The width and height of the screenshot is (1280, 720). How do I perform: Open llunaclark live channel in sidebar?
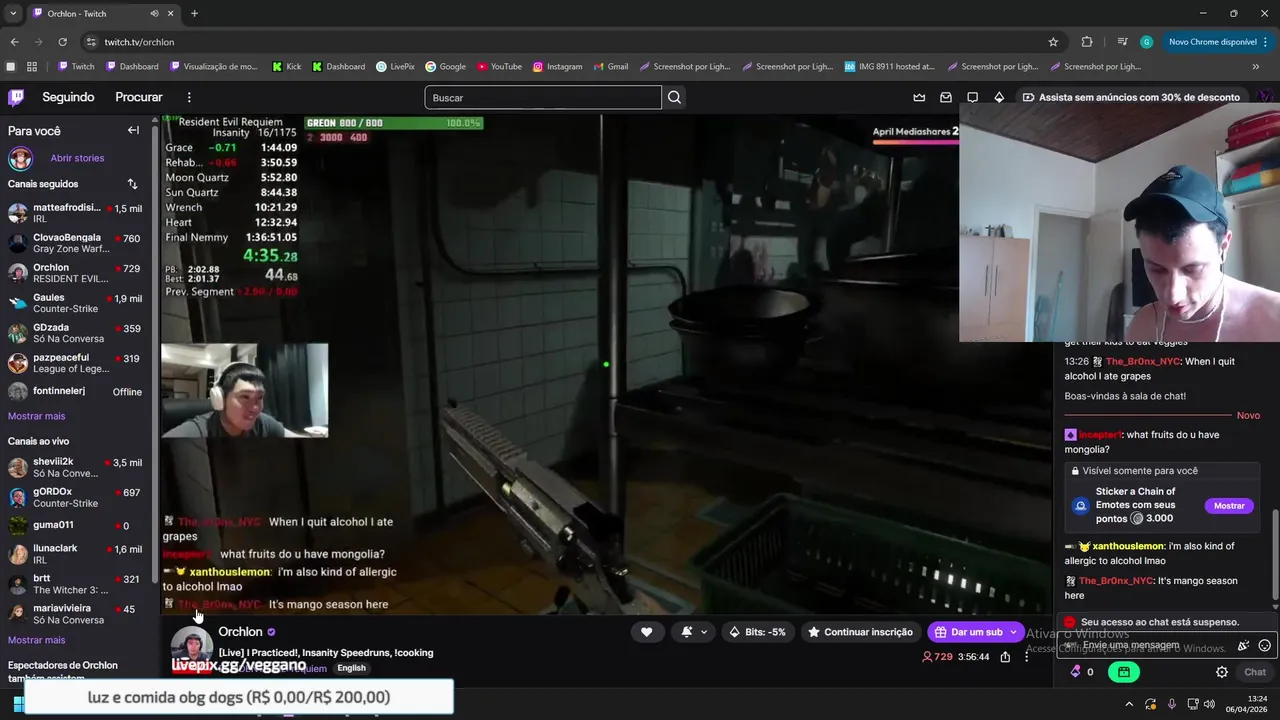coord(74,554)
